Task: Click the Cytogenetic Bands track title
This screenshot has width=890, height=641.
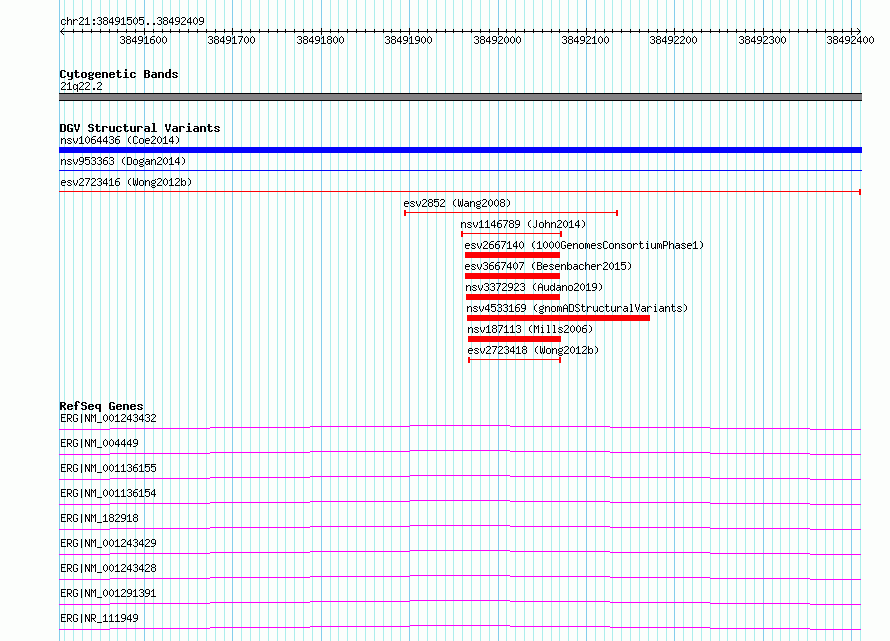Action: 119,74
